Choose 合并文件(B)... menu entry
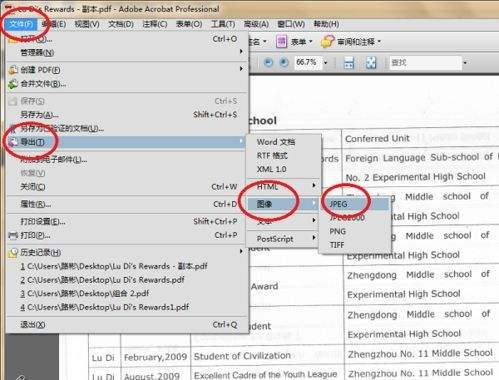This screenshot has height=380, width=499. (x=127, y=84)
